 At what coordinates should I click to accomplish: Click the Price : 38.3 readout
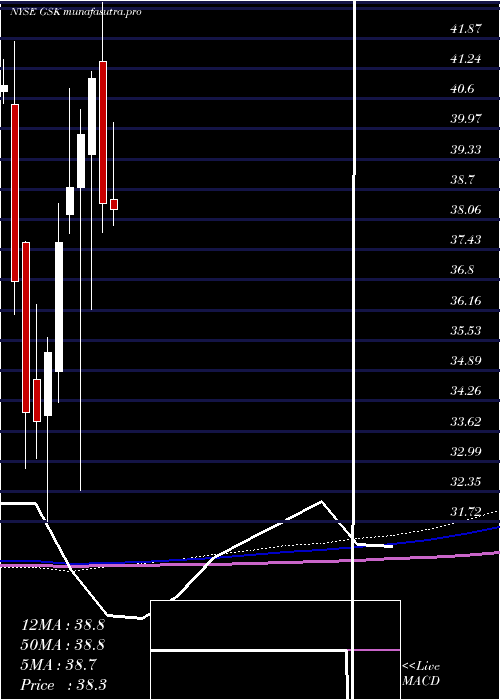63,685
